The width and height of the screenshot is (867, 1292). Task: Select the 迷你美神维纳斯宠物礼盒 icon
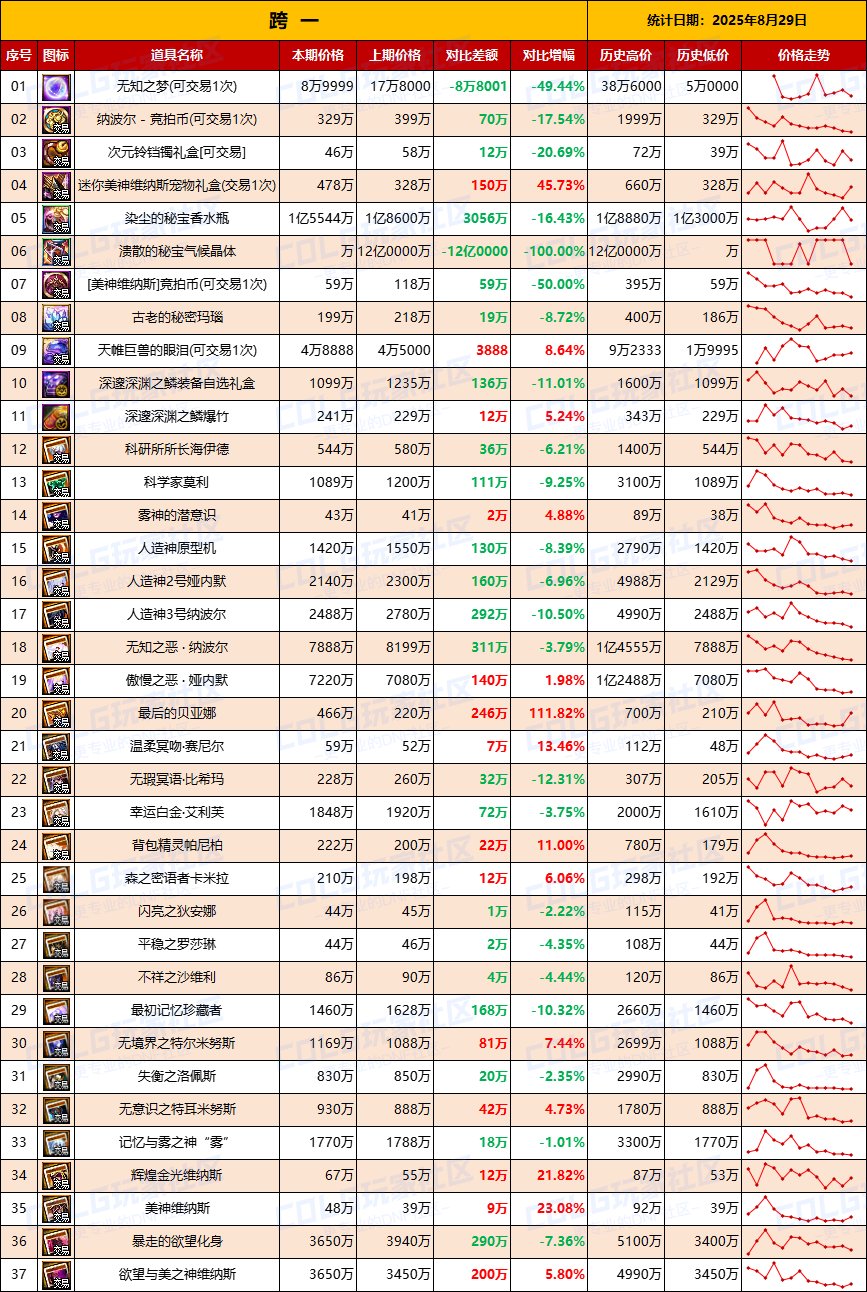(x=54, y=187)
